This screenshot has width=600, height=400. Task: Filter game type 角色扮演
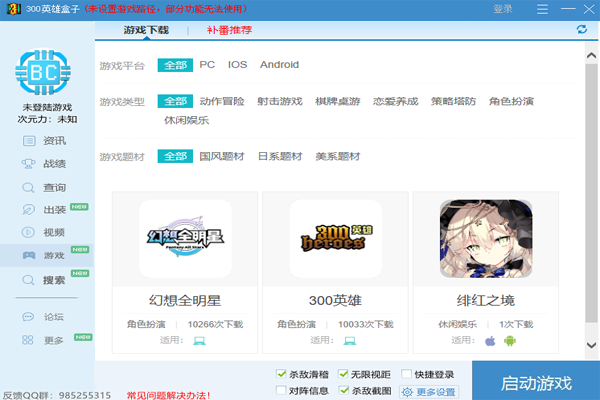(x=511, y=101)
